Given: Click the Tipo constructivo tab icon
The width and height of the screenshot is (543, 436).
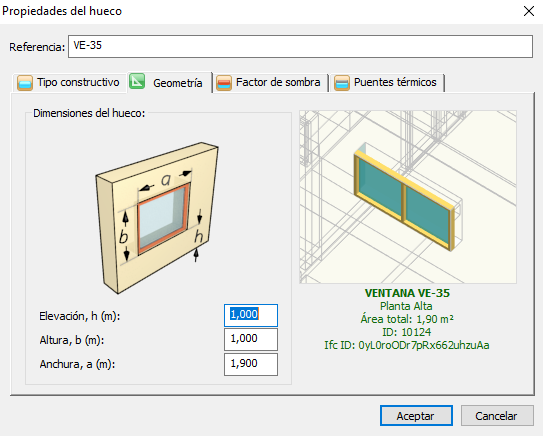Looking at the screenshot, I should [25, 83].
